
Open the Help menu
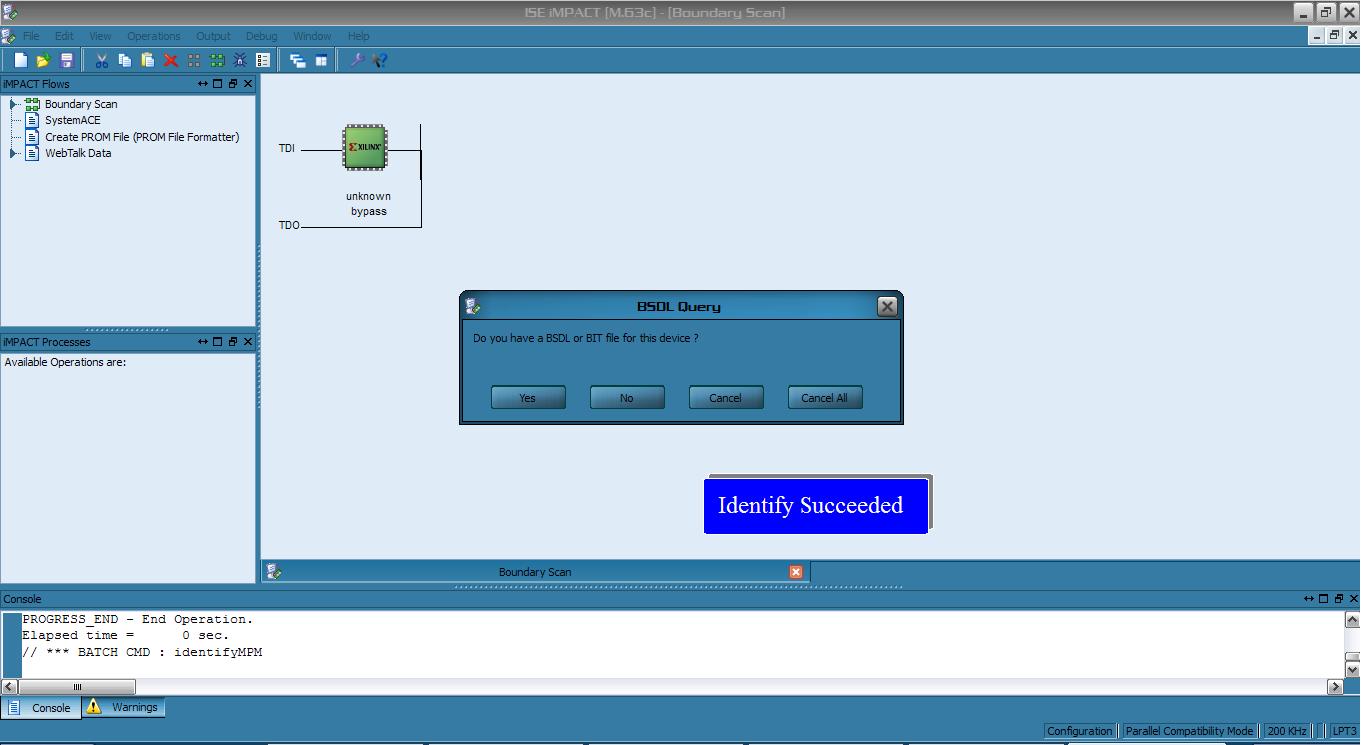pyautogui.click(x=358, y=36)
